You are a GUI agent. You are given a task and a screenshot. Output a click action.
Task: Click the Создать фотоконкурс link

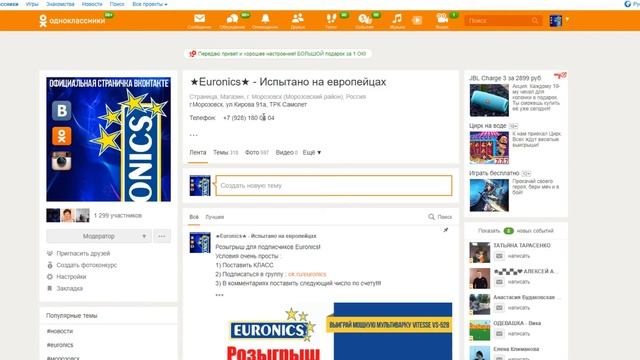coord(87,265)
